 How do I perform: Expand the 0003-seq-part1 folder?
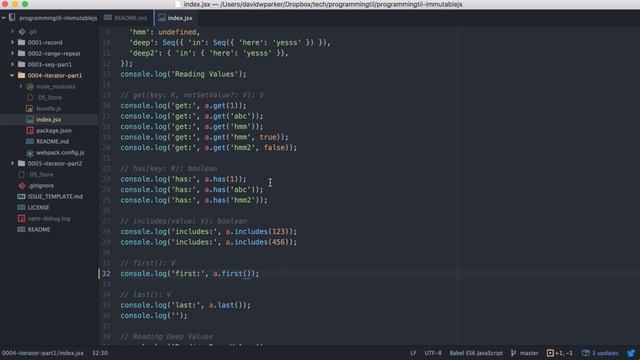[12, 64]
